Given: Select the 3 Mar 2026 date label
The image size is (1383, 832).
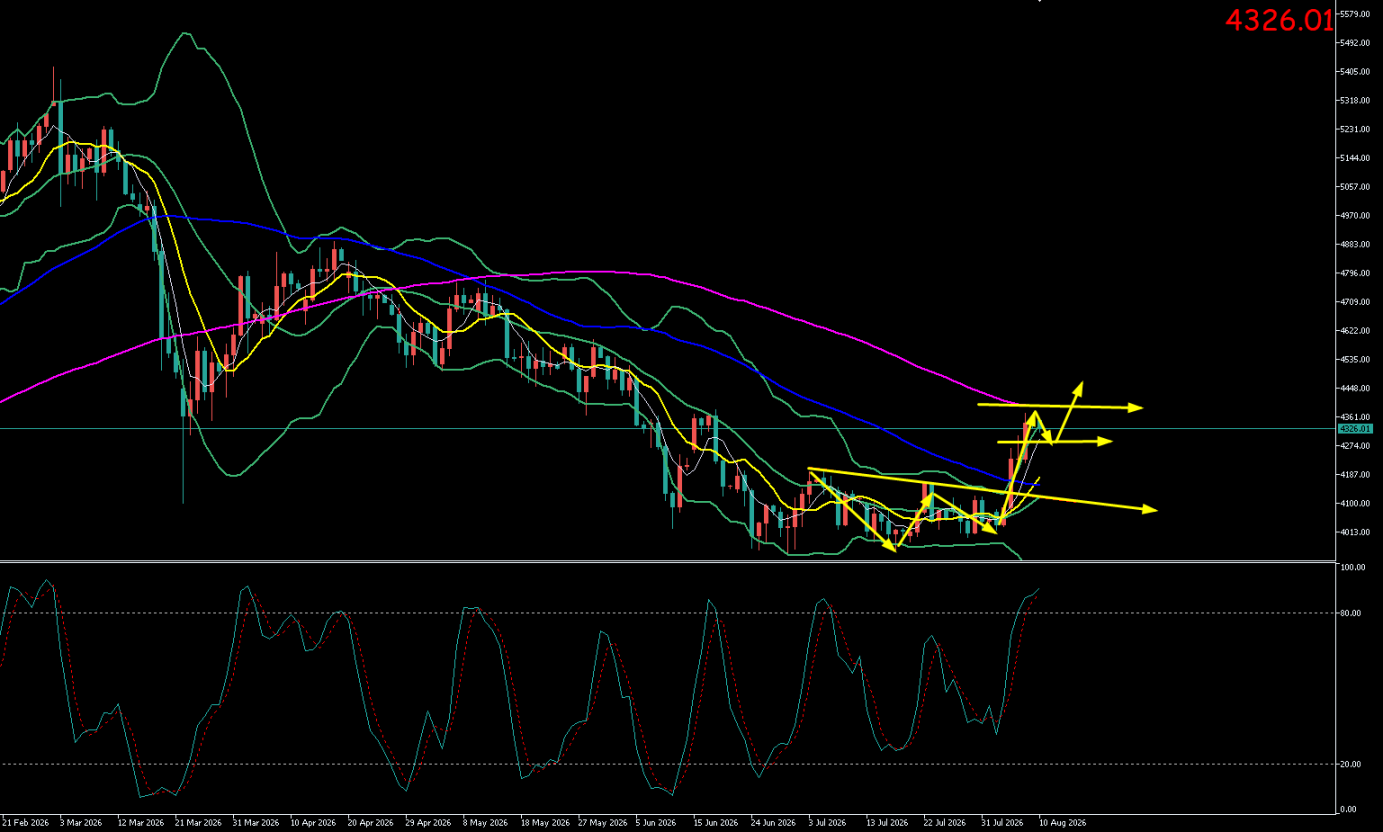Looking at the screenshot, I should pos(80,823).
